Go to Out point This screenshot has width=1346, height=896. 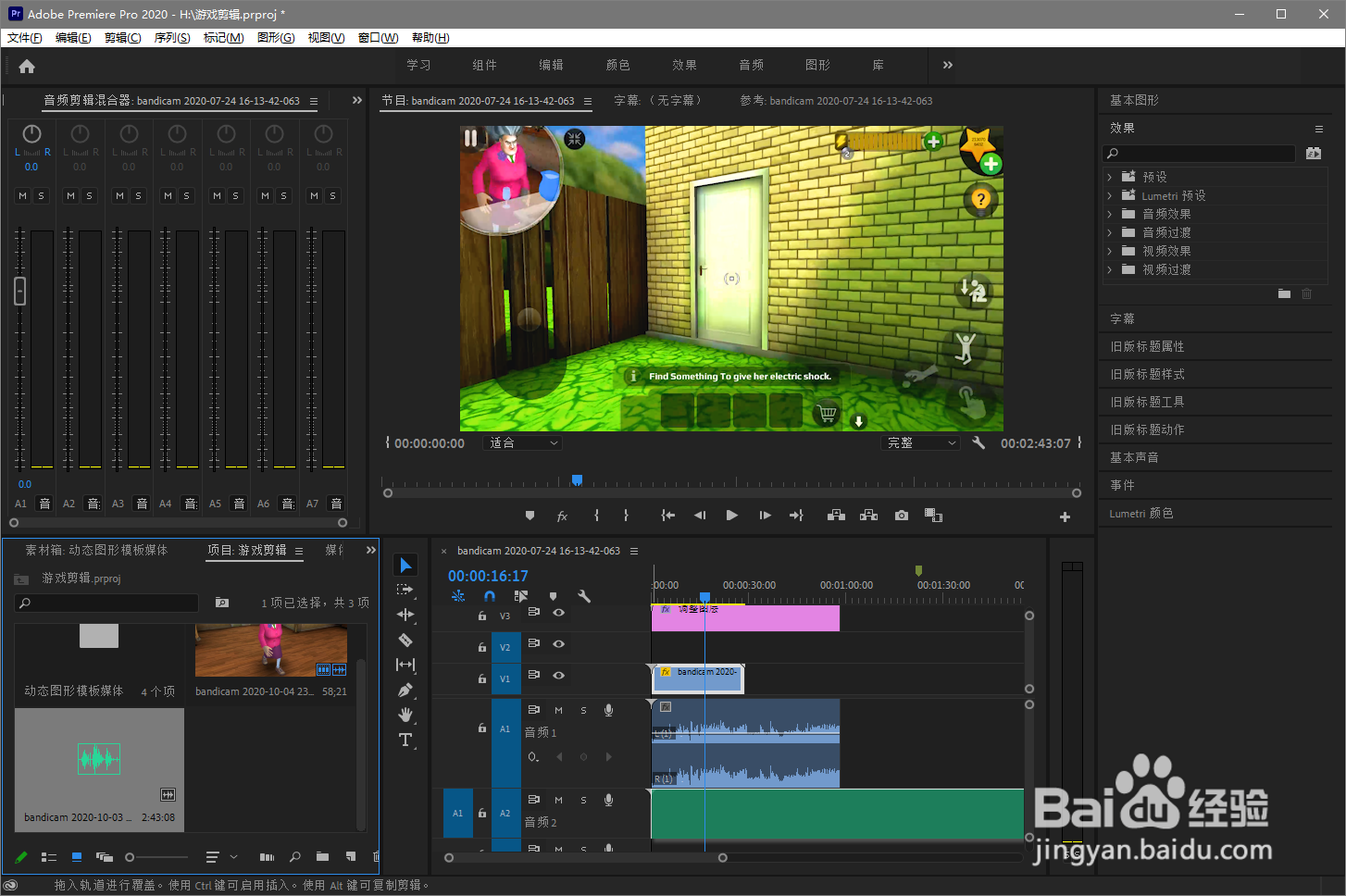tap(796, 516)
